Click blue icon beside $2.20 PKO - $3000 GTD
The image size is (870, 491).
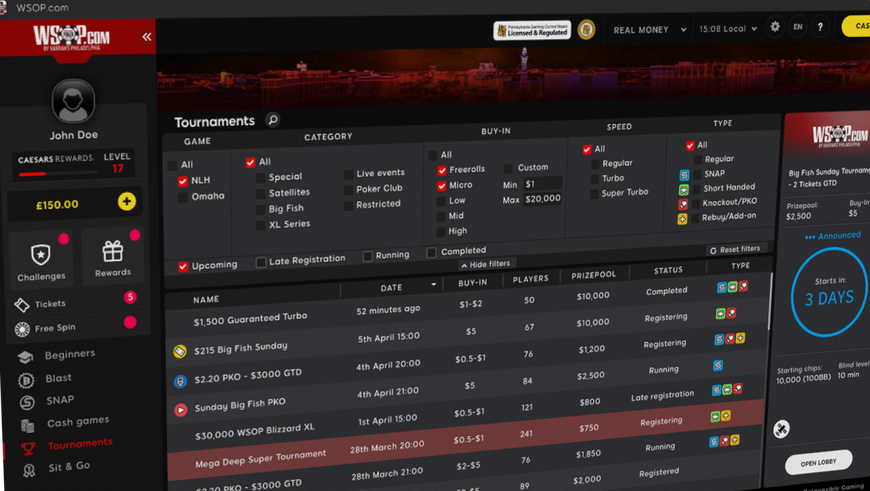point(180,381)
